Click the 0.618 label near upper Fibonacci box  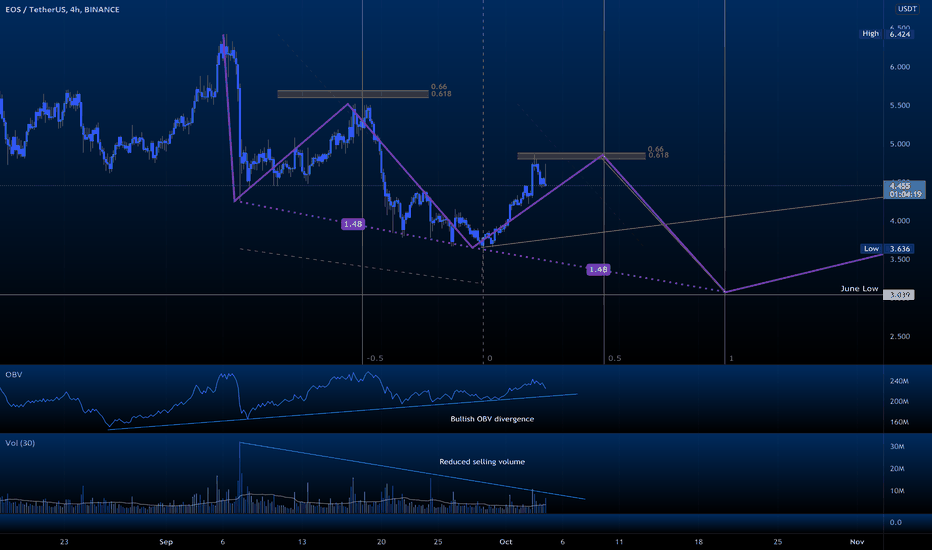coord(441,94)
